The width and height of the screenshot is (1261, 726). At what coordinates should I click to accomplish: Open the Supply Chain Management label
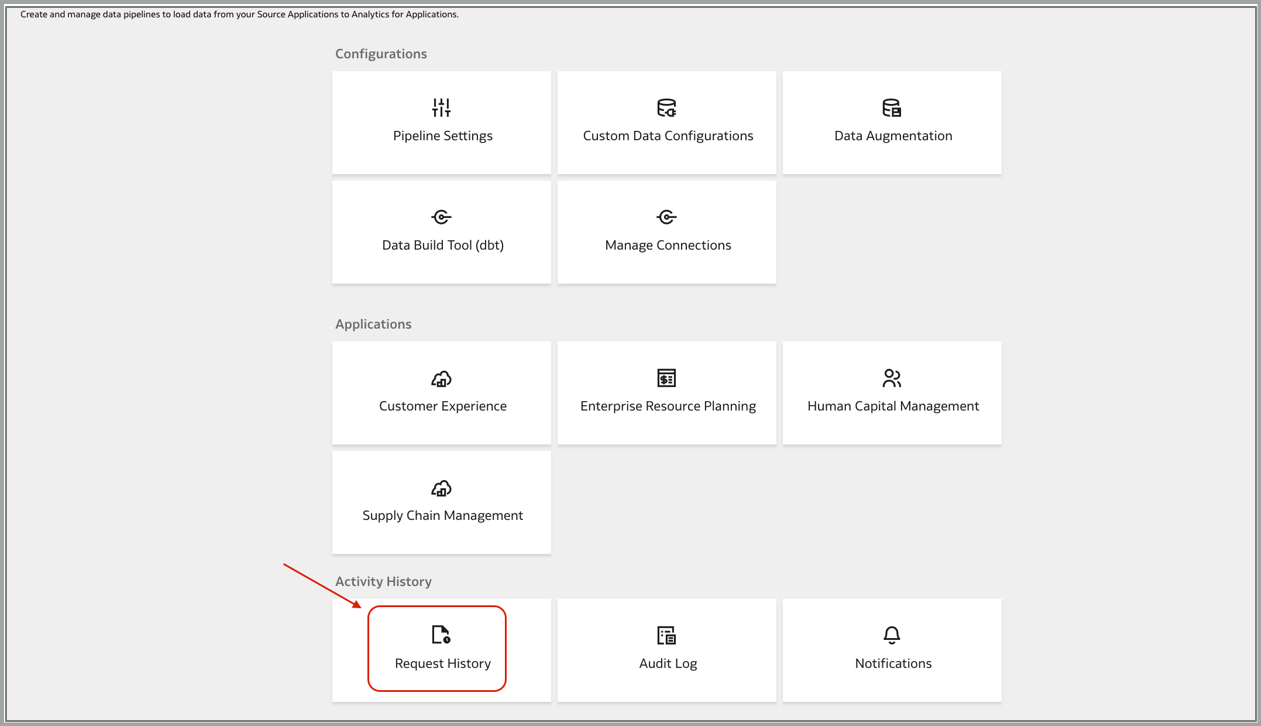pos(442,515)
